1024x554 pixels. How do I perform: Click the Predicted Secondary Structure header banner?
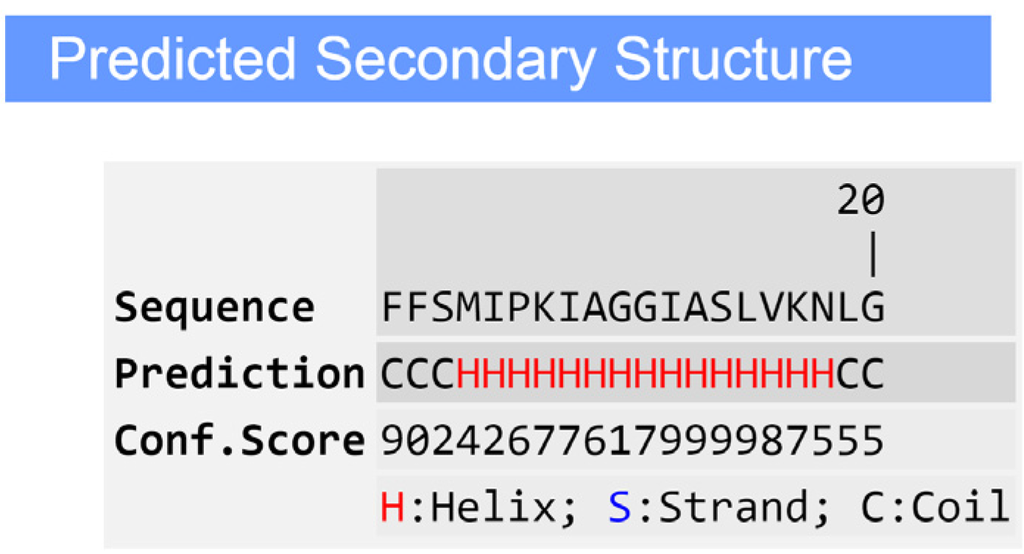[497, 59]
